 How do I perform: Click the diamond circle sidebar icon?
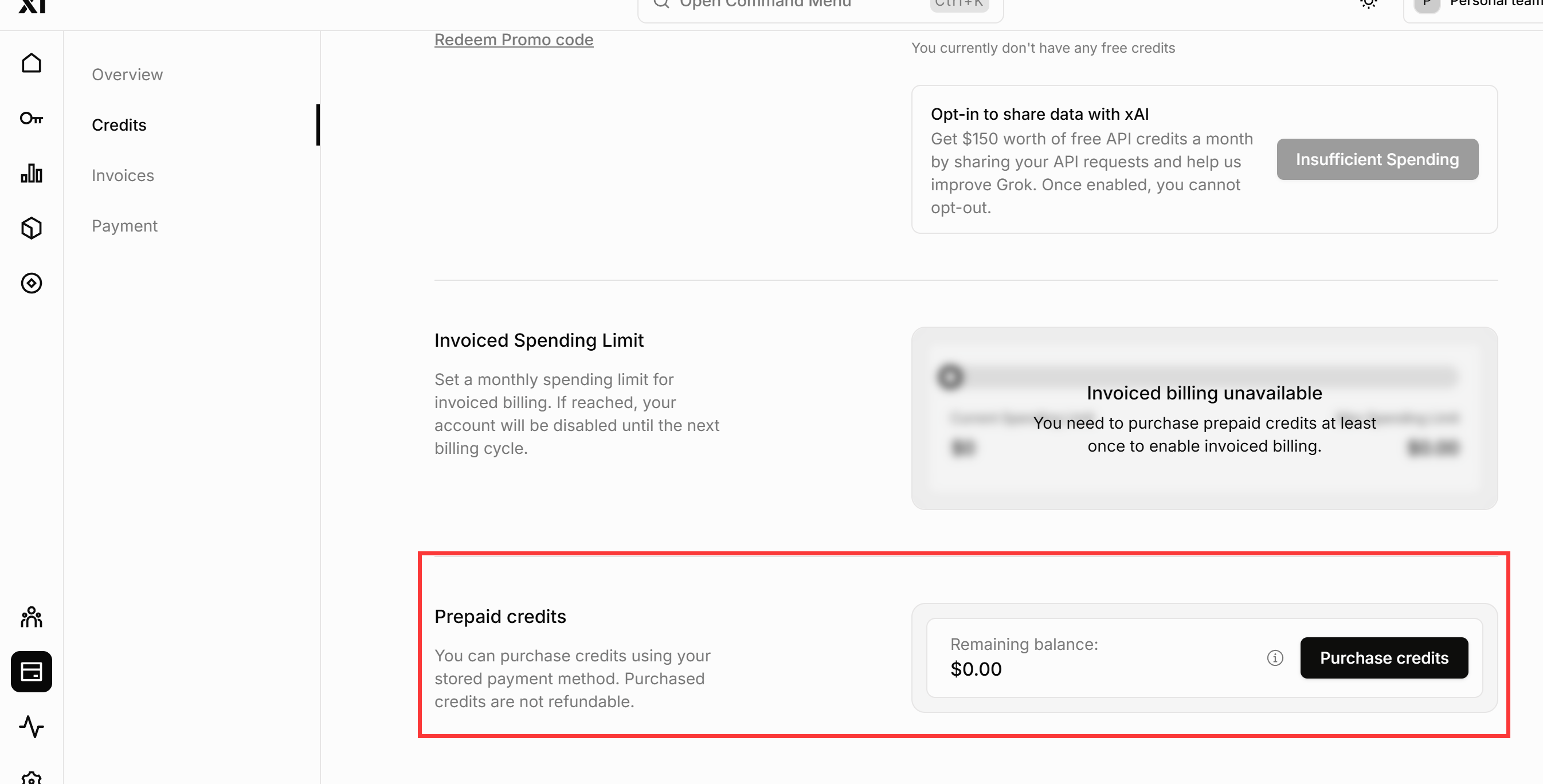(x=31, y=283)
